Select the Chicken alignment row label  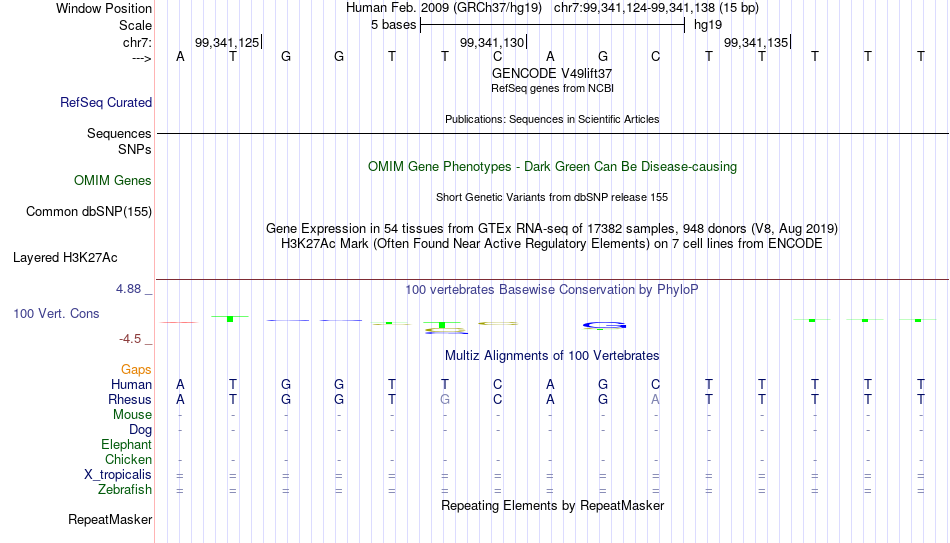[x=128, y=460]
